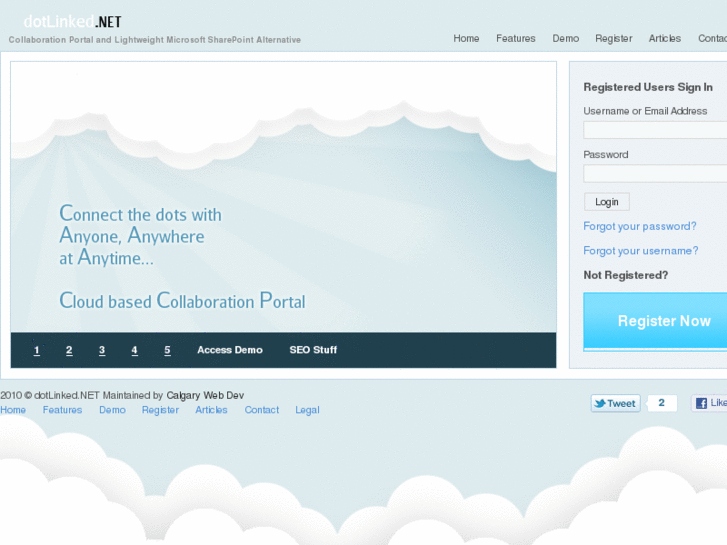This screenshot has width=727, height=545.
Task: Switch to slide 2 in the banner
Action: coord(69,350)
